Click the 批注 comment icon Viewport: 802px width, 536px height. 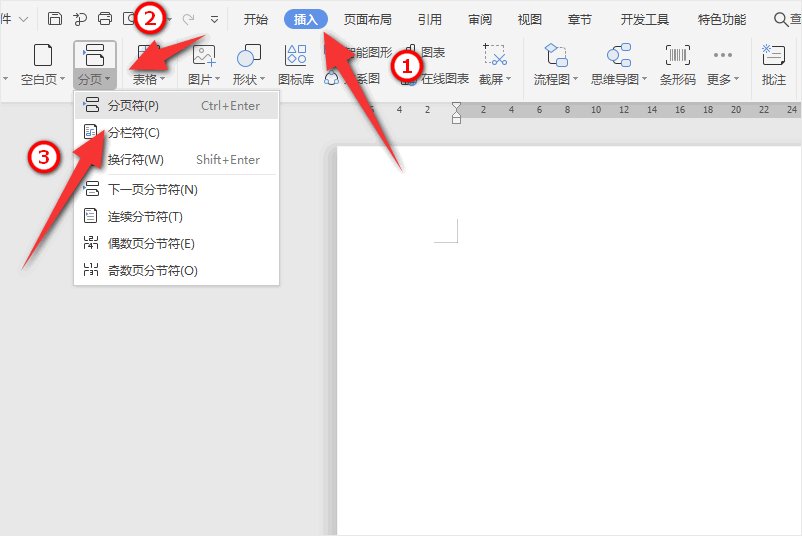tap(773, 55)
